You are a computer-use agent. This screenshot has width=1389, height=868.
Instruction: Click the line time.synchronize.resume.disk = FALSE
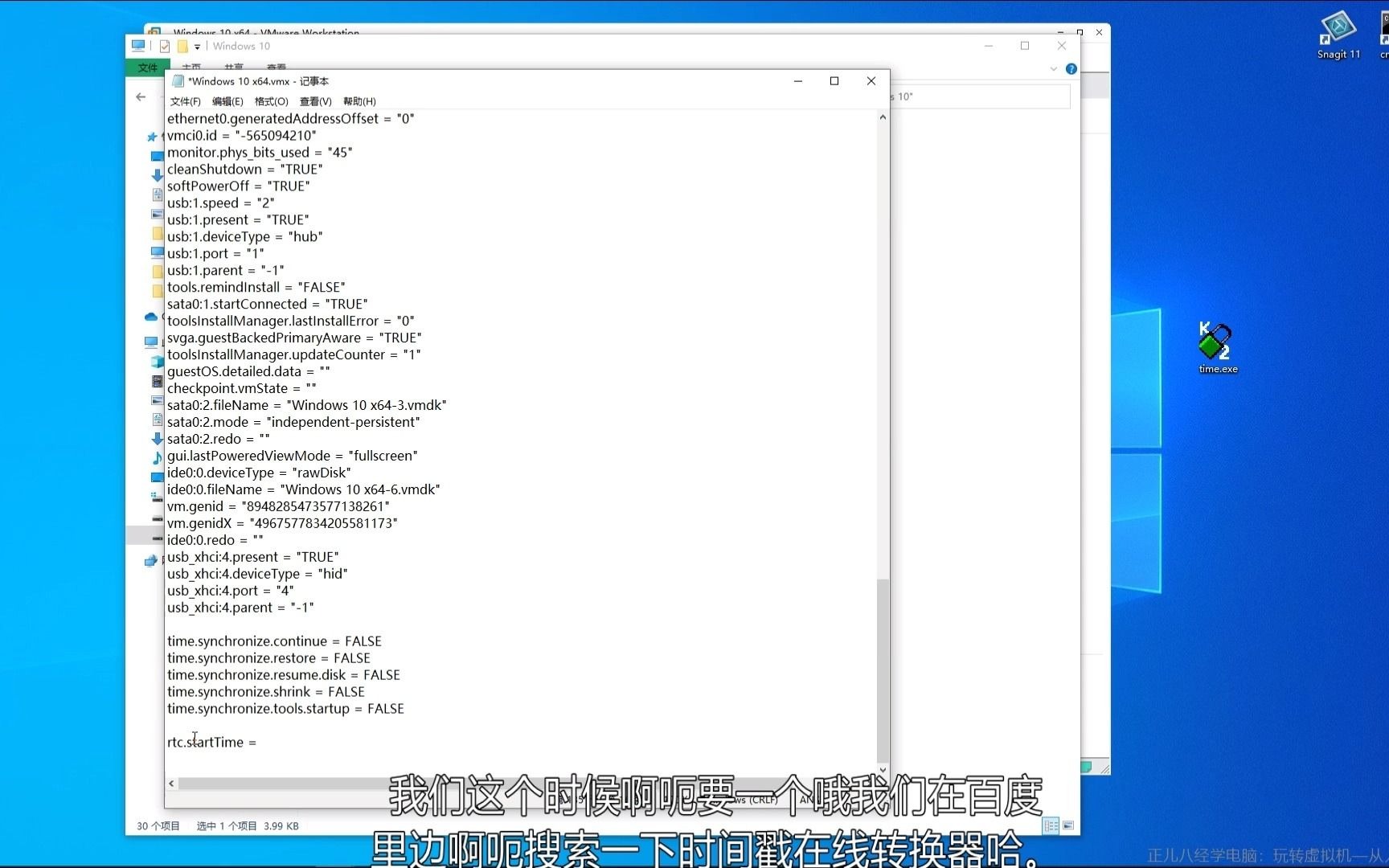[284, 675]
